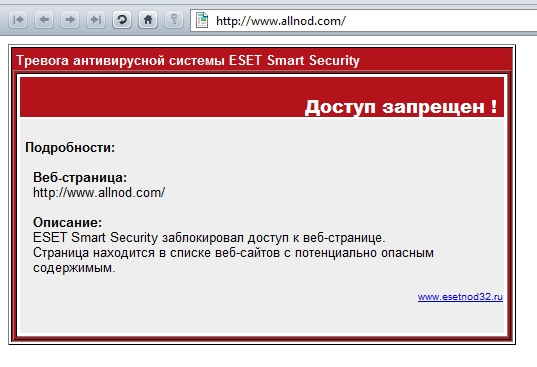Click the Fast Forward toolbar button

click(96, 20)
